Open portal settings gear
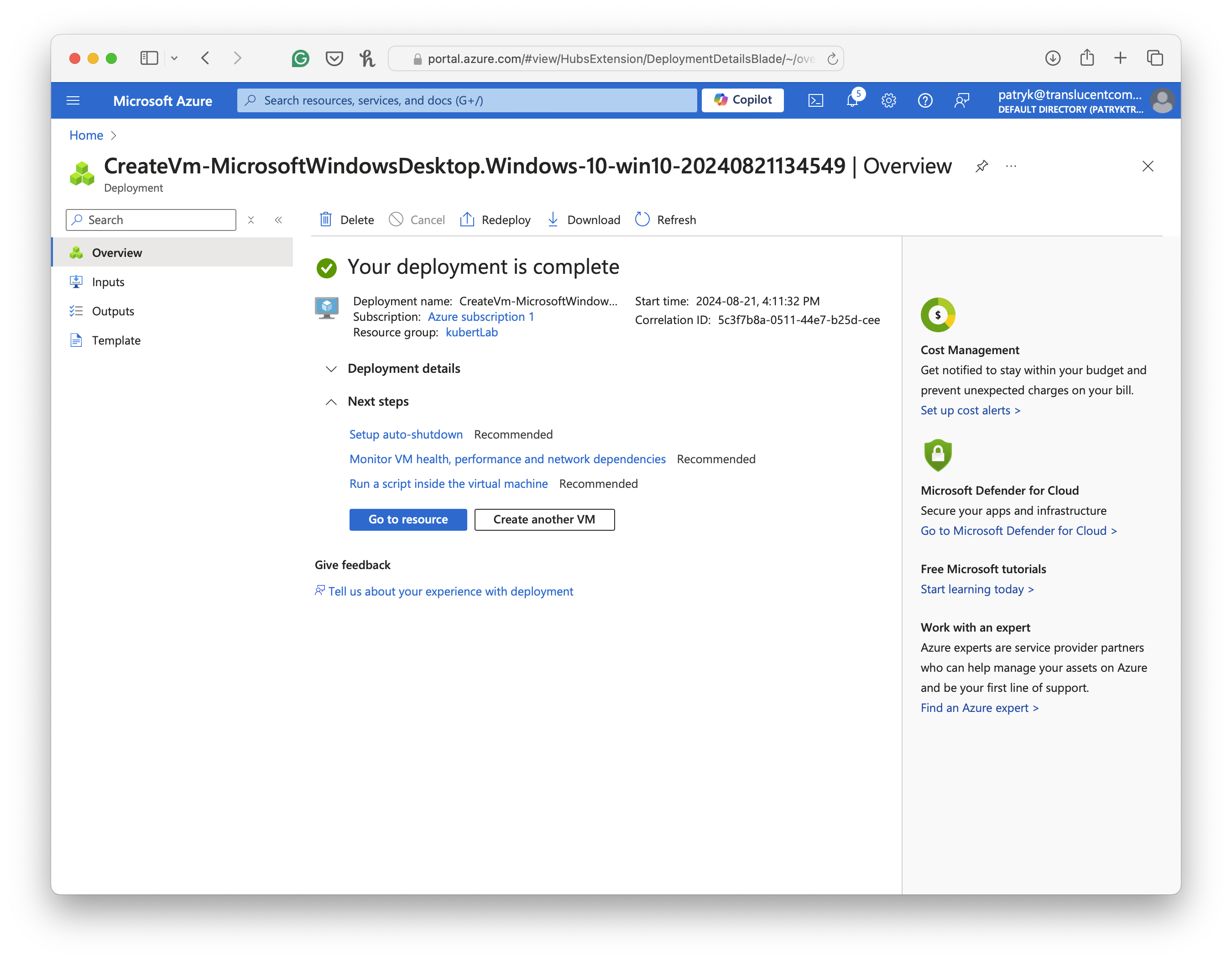 click(x=888, y=100)
